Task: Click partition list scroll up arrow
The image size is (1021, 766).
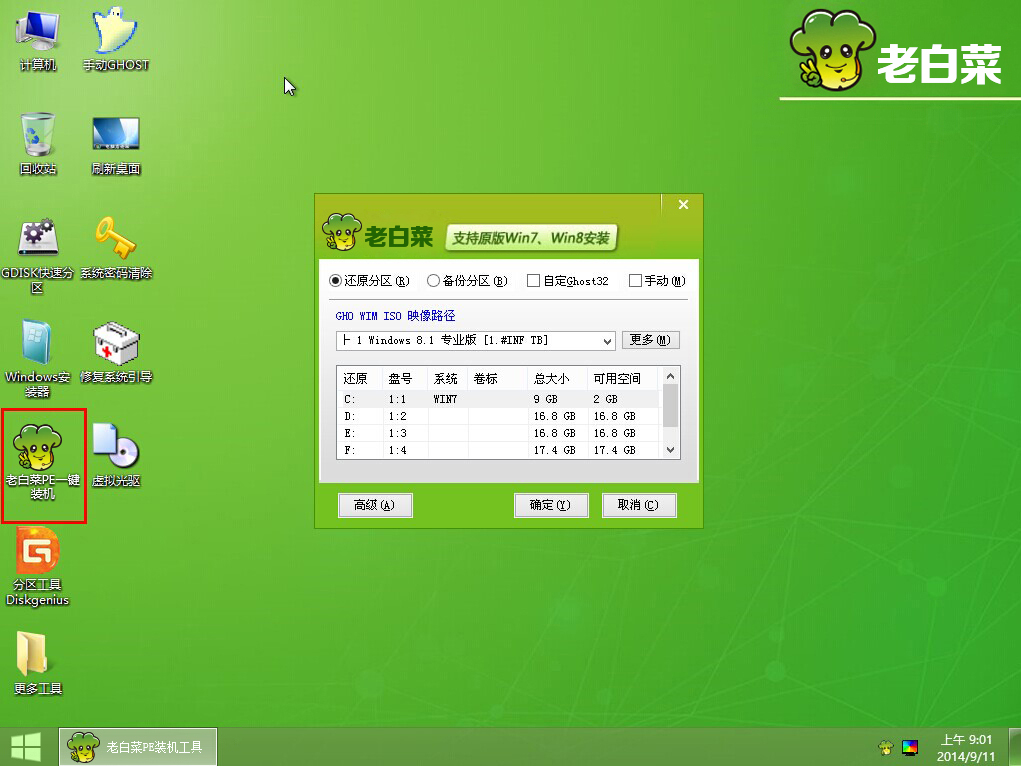Action: tap(670, 376)
